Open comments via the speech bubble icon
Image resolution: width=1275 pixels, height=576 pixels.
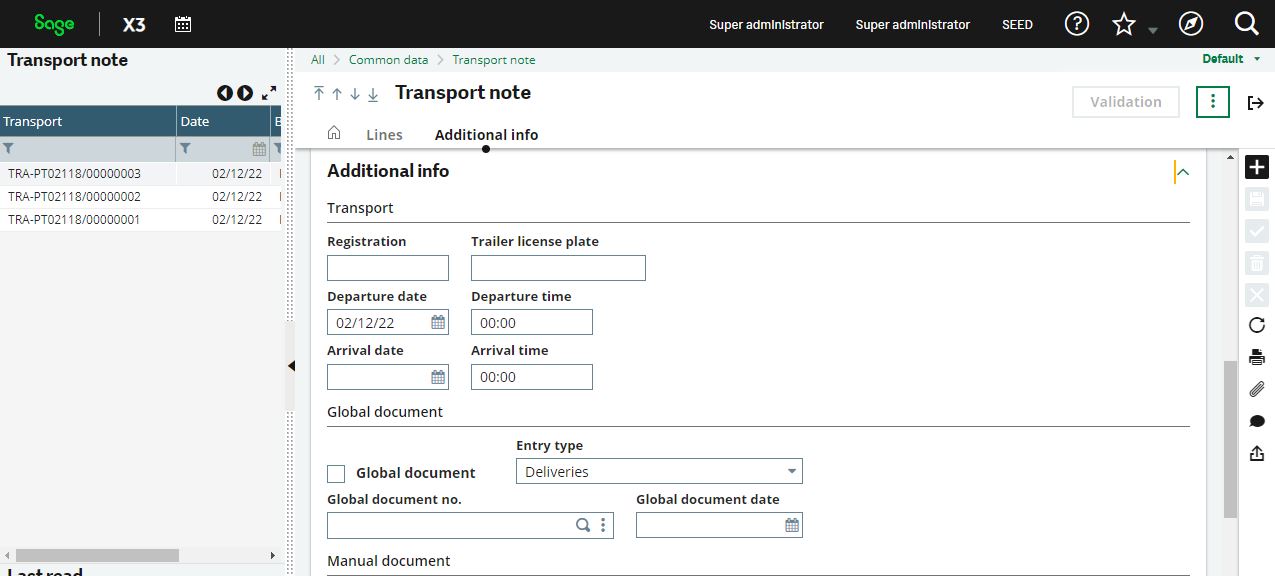point(1256,420)
